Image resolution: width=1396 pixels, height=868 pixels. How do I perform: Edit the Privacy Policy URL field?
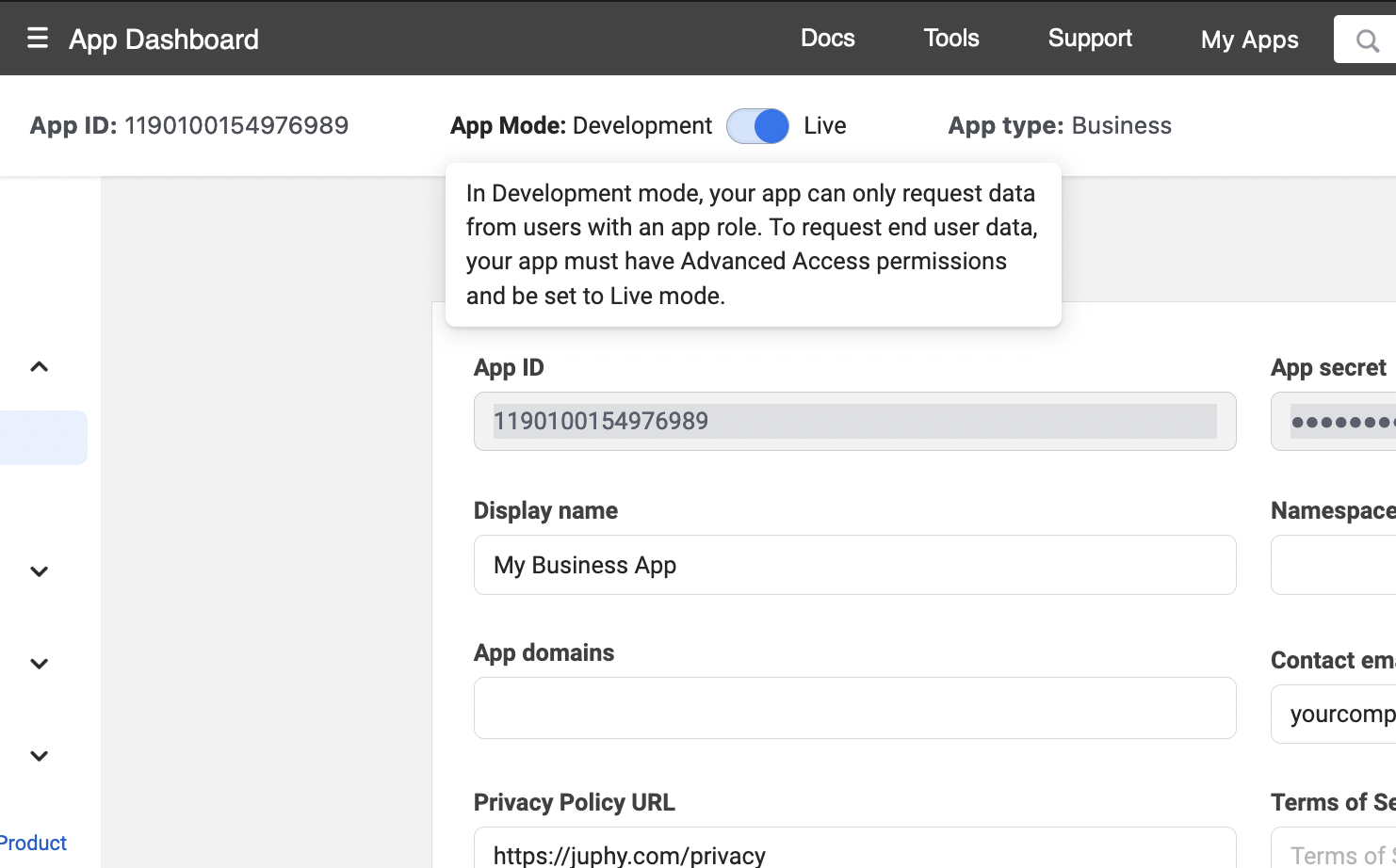pyautogui.click(x=854, y=847)
